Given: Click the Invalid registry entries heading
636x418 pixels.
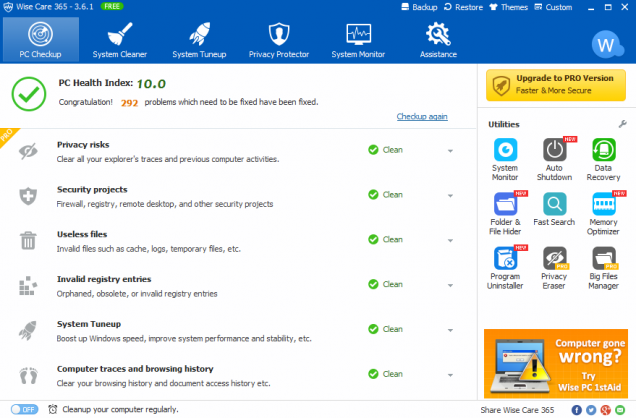Looking at the screenshot, I should point(104,279).
